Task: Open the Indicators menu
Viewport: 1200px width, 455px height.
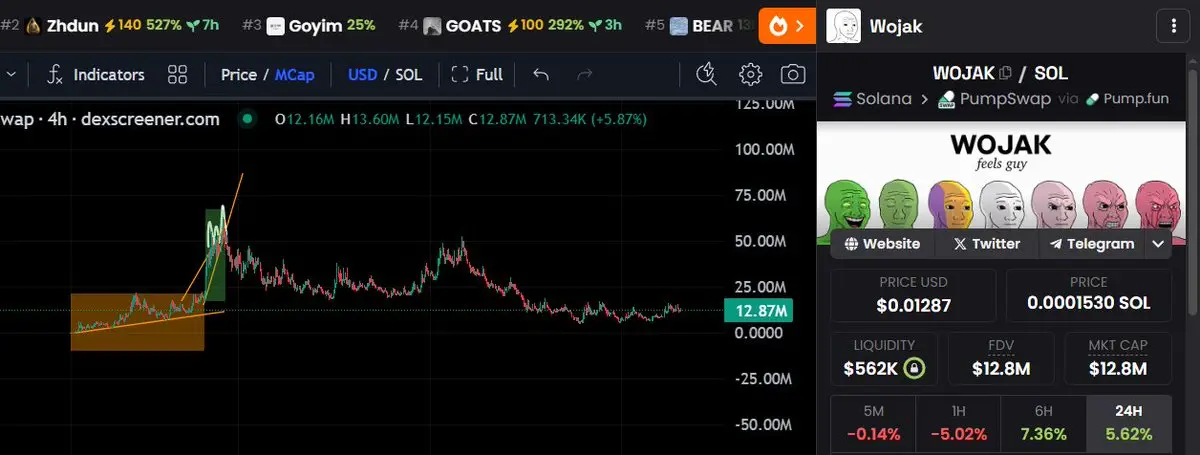Action: click(x=96, y=74)
